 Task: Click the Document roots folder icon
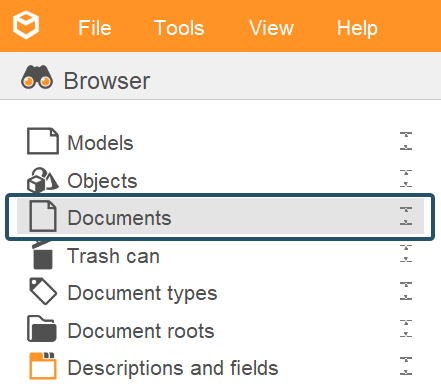pyautogui.click(x=42, y=329)
